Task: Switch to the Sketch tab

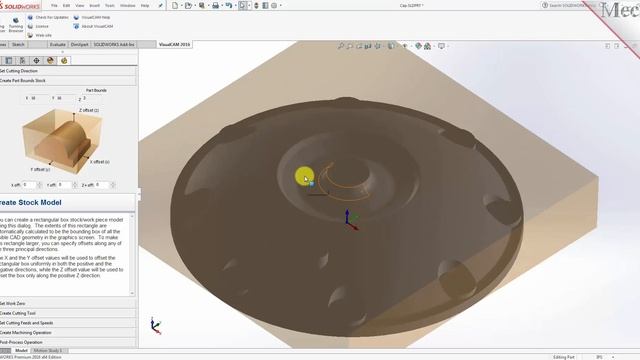Action: coord(18,44)
